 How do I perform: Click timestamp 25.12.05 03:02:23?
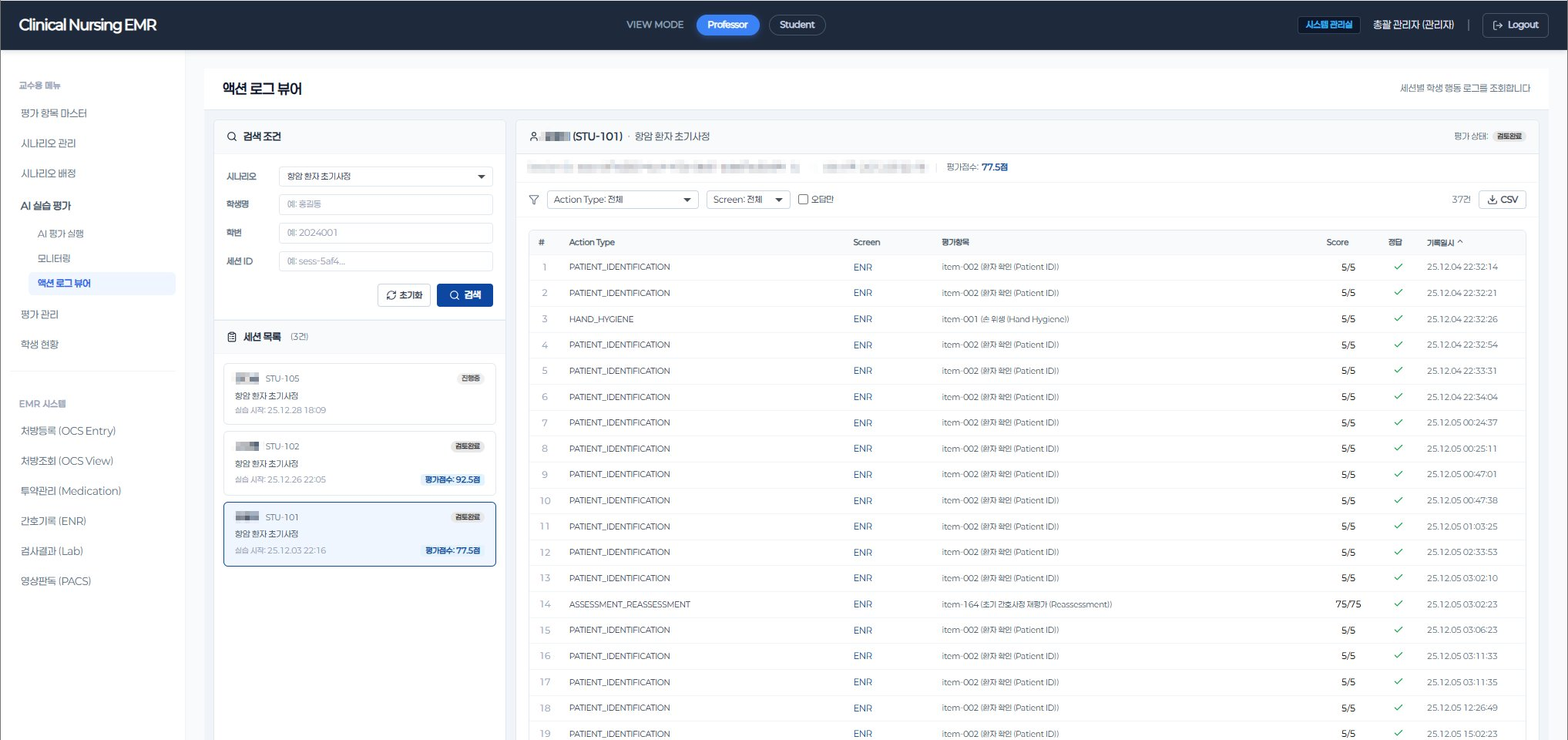(x=1462, y=604)
